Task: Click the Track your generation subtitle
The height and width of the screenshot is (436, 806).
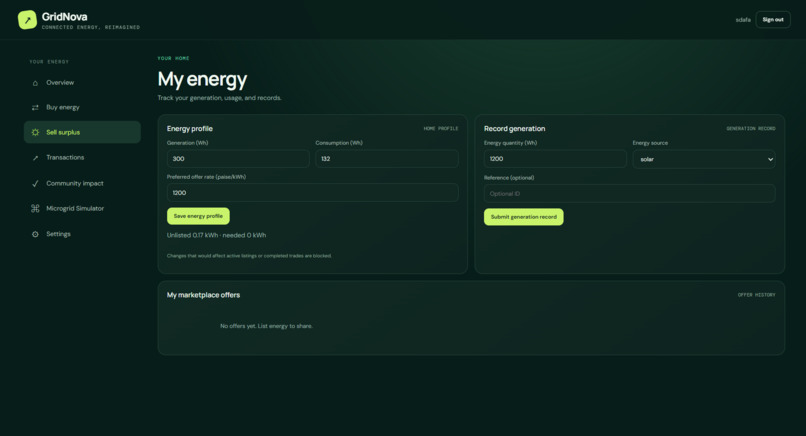Action: point(219,98)
